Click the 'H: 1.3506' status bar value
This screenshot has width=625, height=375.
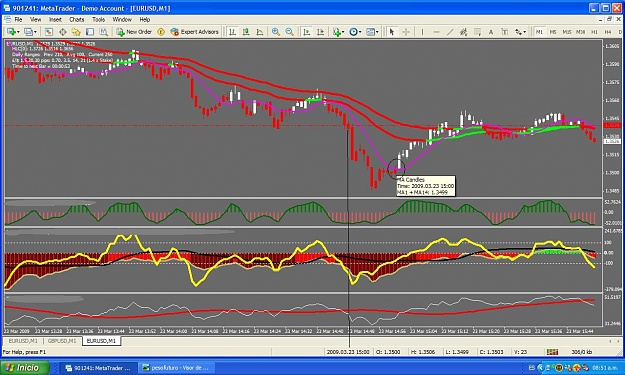423,352
